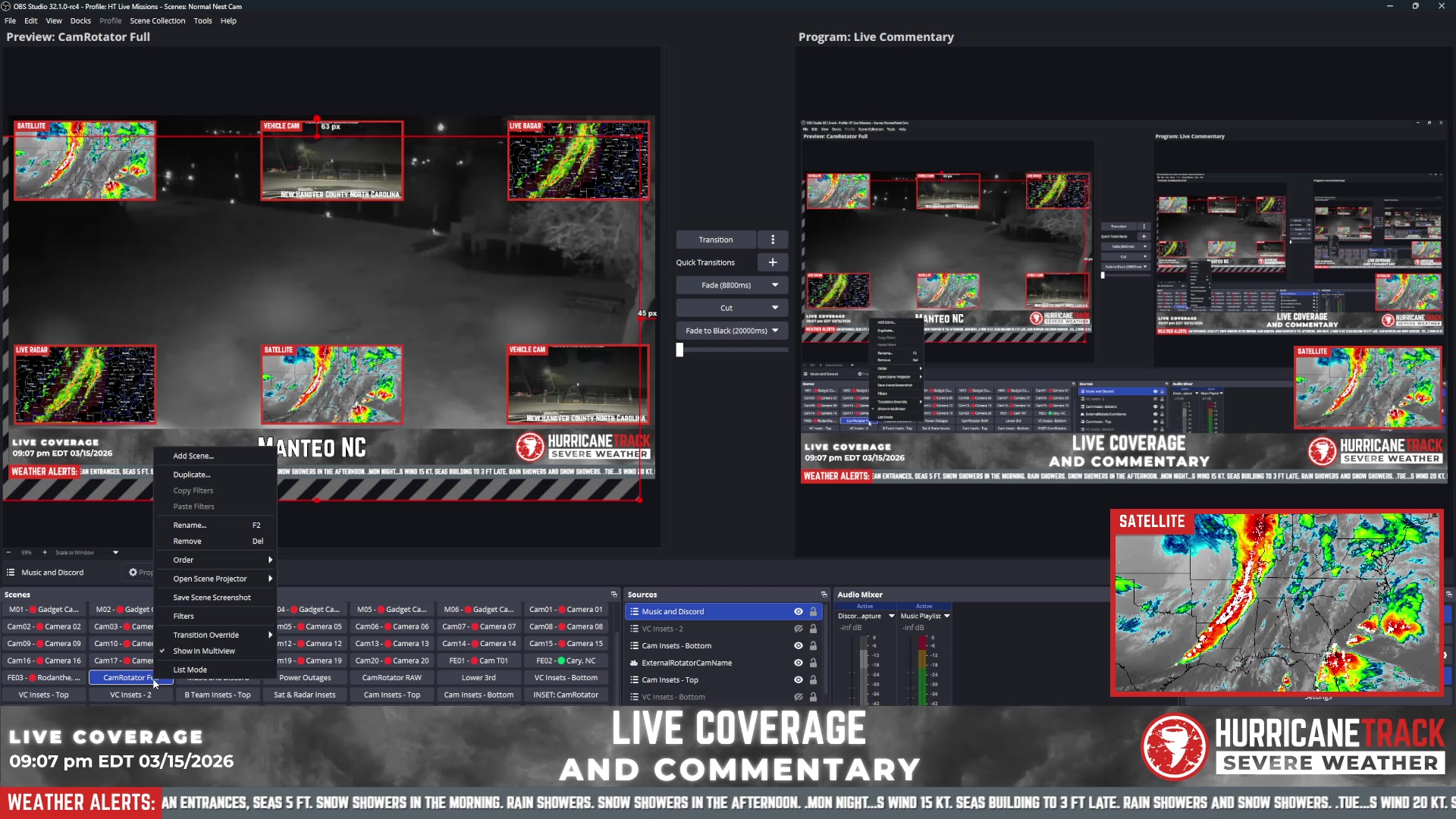Zoom out preview with minus icon
Viewport: 1456px width, 819px height.
click(9, 553)
